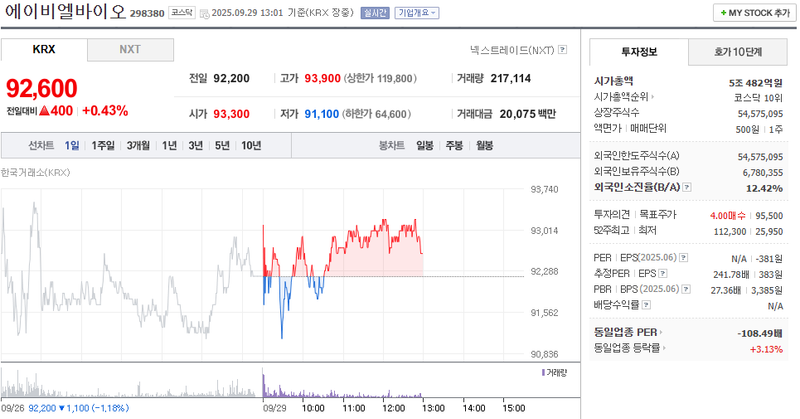Select the 호가10단계 tab

(x=738, y=52)
